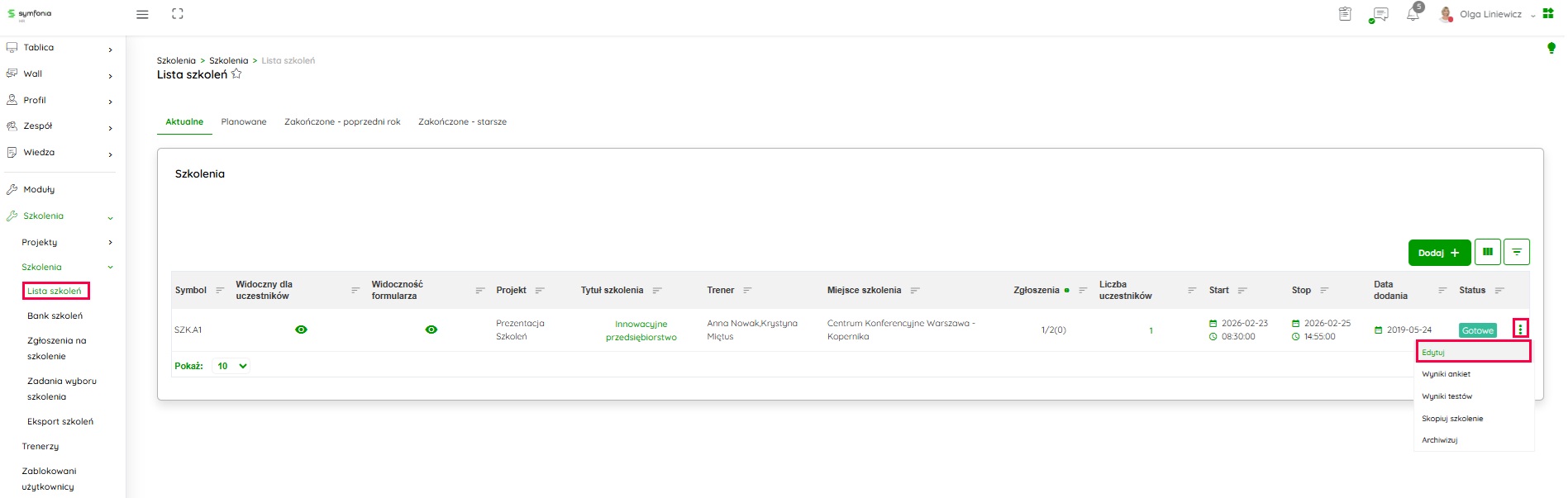Open the row three-dot actions menu
The image size is (1568, 498).
coord(1520,329)
